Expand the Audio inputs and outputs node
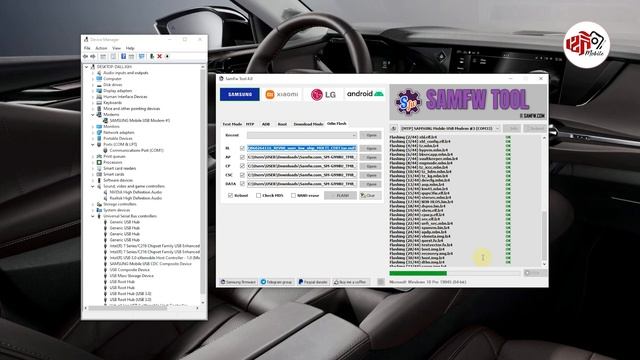This screenshot has width=640, height=360. pyautogui.click(x=93, y=73)
